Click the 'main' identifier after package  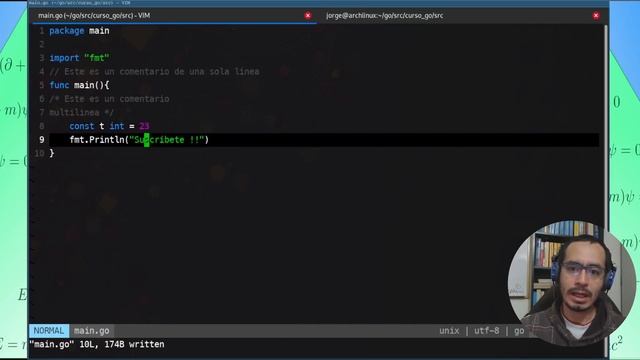[99, 31]
